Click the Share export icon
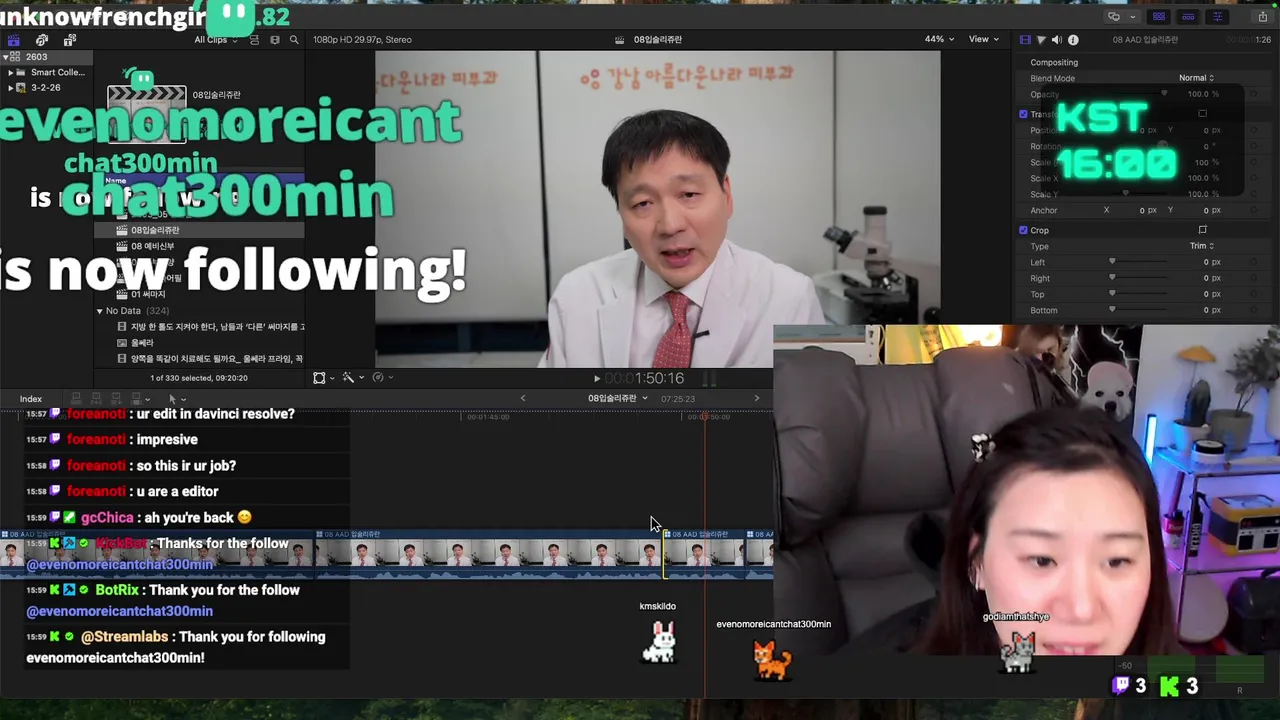1280x720 pixels. [1263, 16]
